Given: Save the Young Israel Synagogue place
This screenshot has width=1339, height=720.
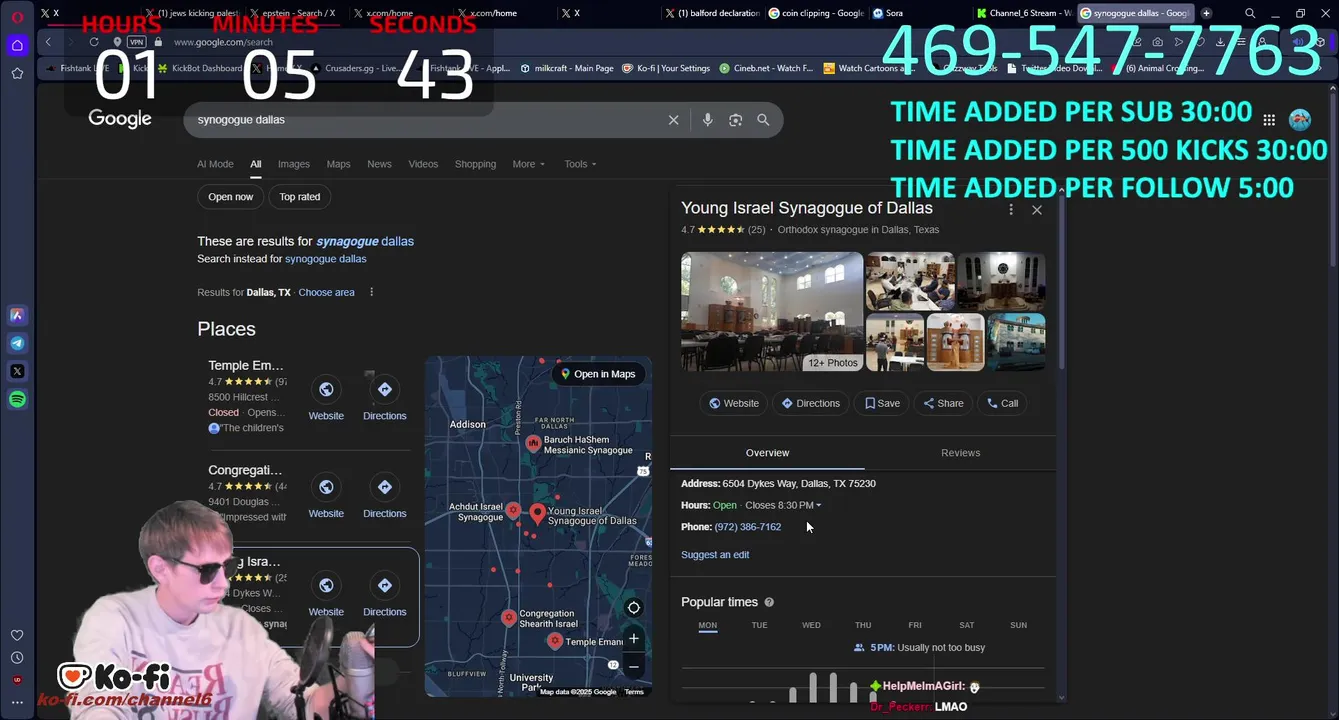Looking at the screenshot, I should pos(882,403).
